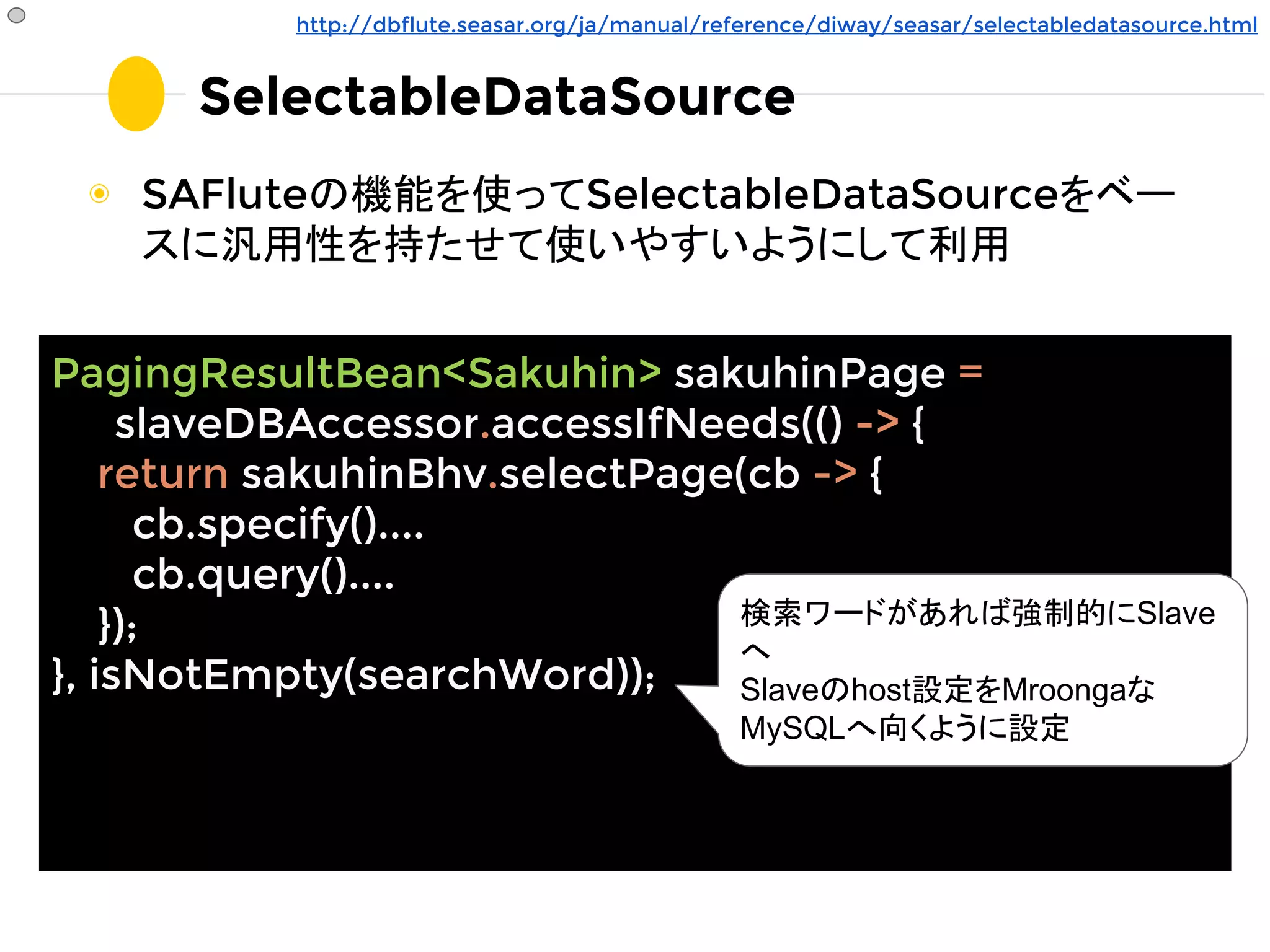The image size is (1270, 952).
Task: Click the callout text SlaveのhostをMroongaな
Action: coord(948,690)
